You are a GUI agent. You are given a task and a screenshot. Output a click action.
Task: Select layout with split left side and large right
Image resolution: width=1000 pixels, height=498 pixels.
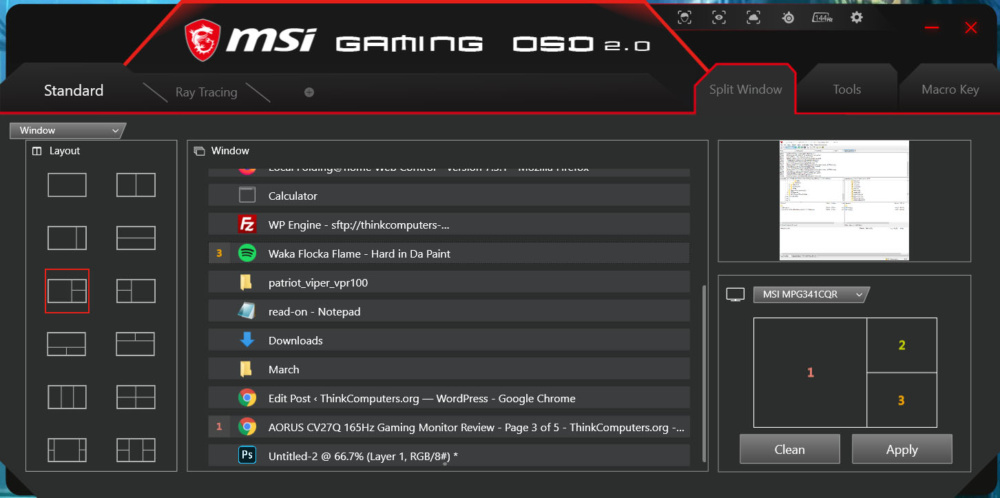(136, 291)
